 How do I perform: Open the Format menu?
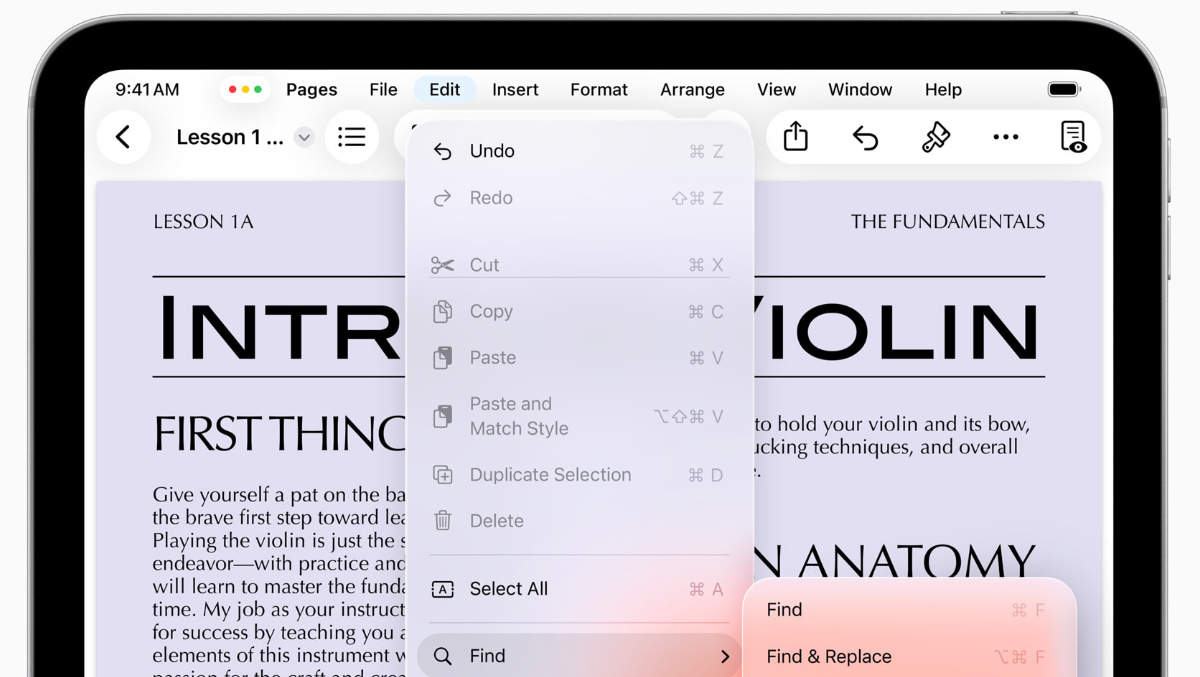[x=599, y=90]
